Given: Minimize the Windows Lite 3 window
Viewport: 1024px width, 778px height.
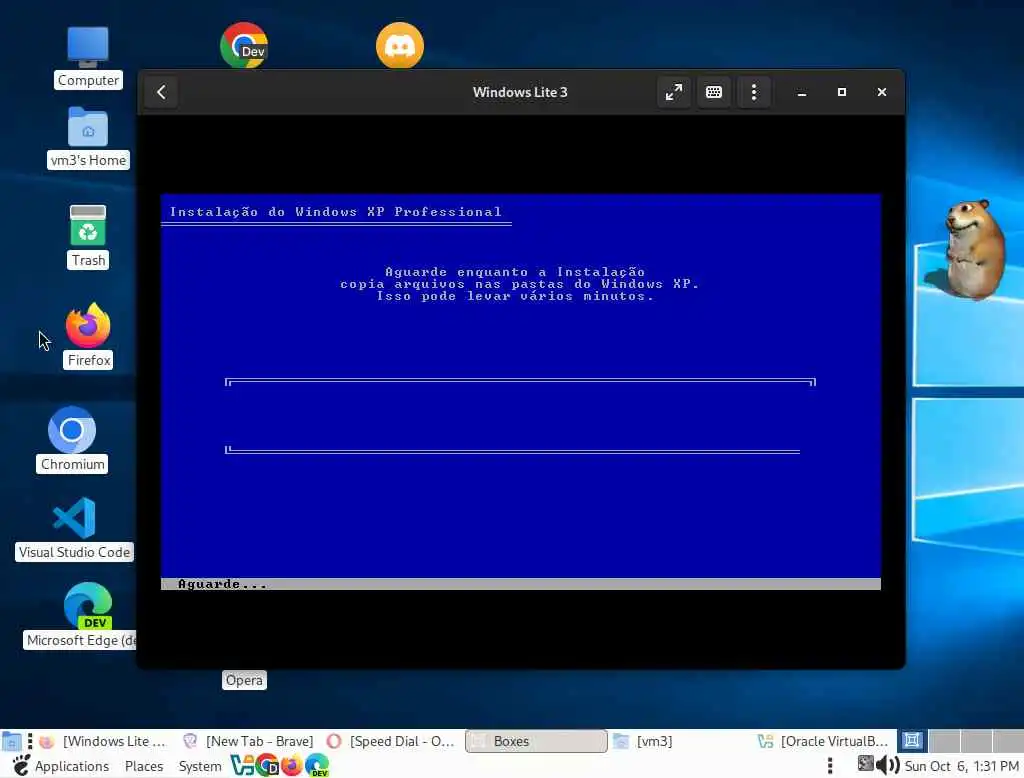Looking at the screenshot, I should point(802,92).
